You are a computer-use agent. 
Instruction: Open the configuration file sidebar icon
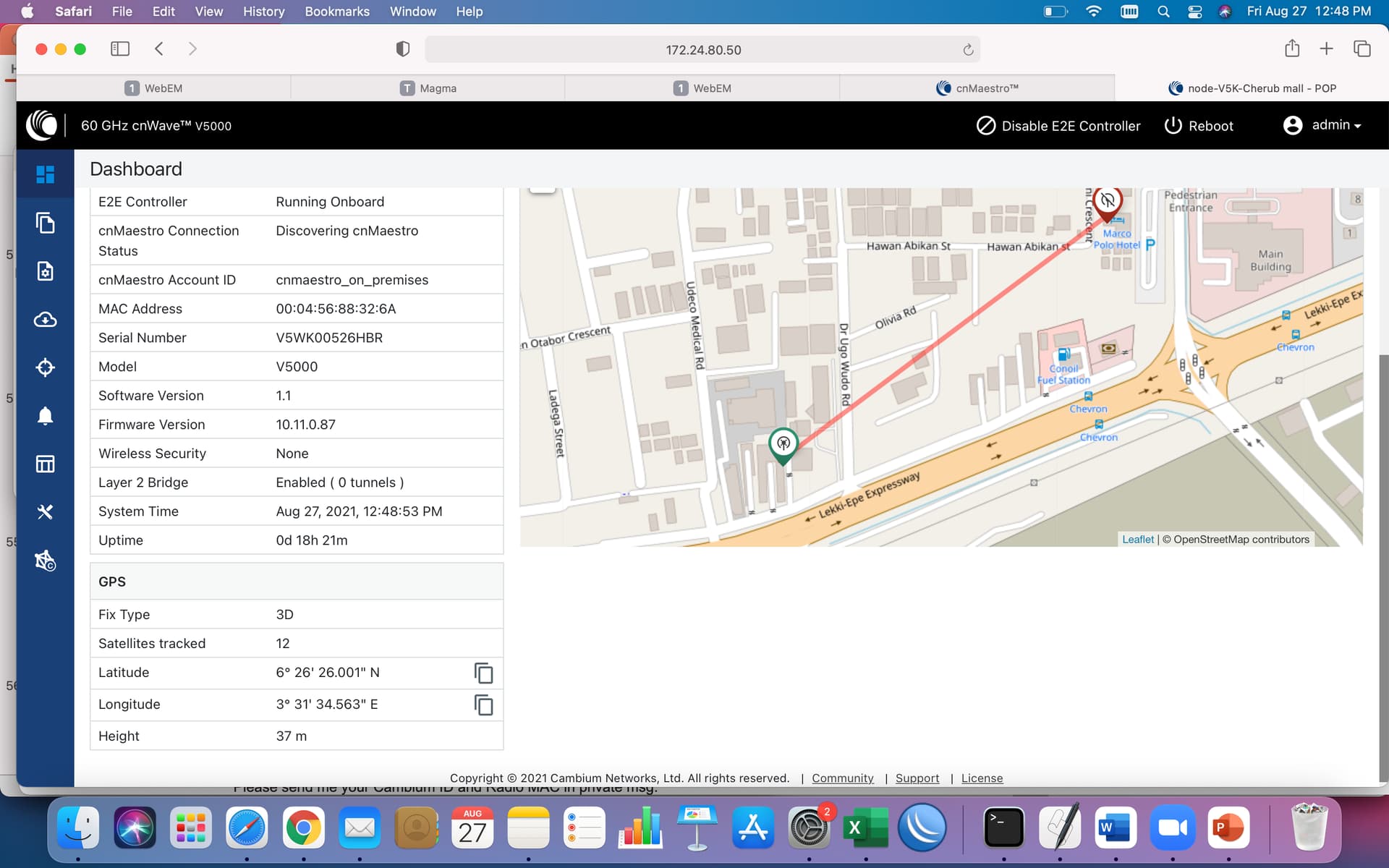coord(45,271)
